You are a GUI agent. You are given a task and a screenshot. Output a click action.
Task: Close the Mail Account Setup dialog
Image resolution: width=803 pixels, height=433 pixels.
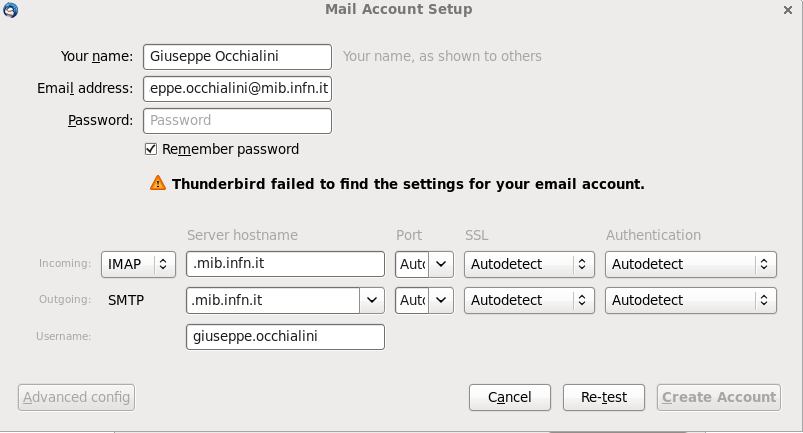pyautogui.click(x=788, y=10)
